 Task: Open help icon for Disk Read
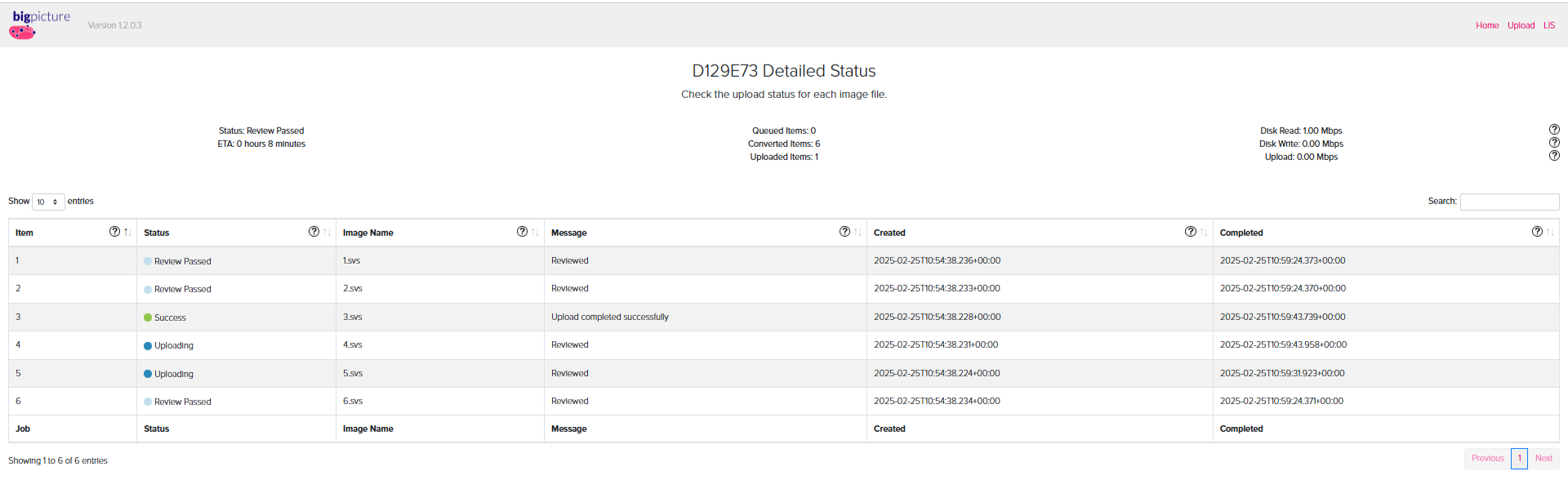click(1554, 130)
